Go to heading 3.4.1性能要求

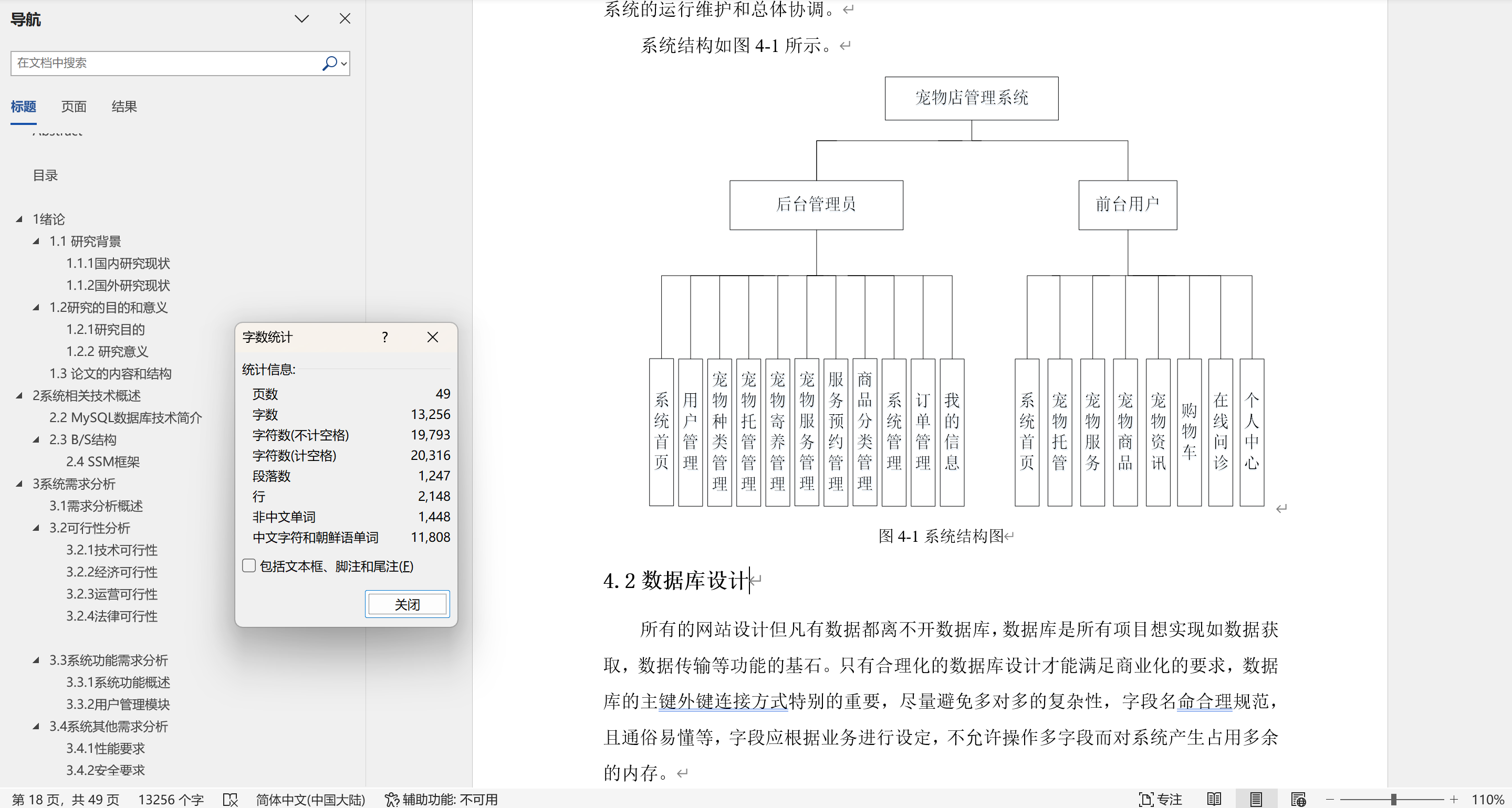tap(105, 748)
